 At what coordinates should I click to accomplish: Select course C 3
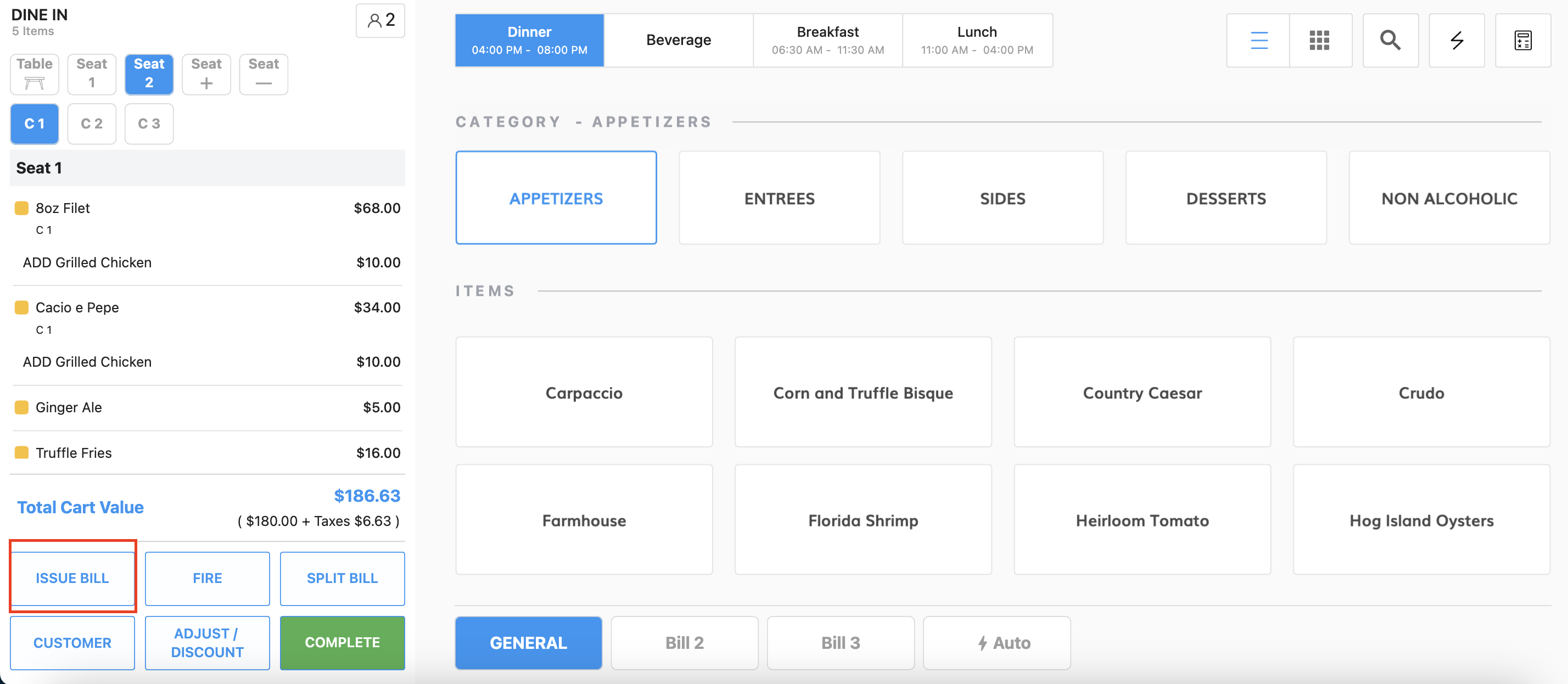[x=149, y=124]
